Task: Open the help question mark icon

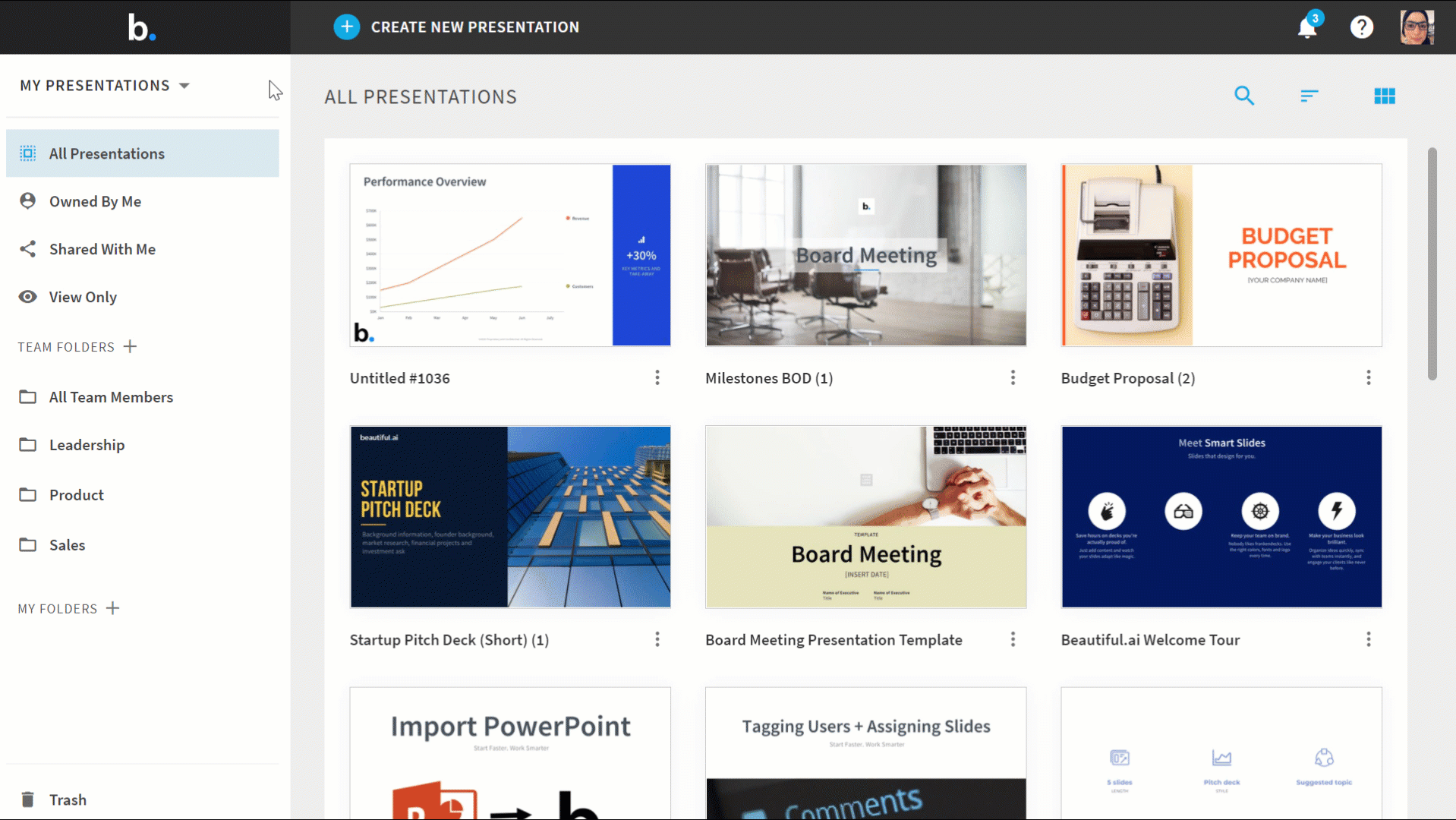Action: 1362,27
